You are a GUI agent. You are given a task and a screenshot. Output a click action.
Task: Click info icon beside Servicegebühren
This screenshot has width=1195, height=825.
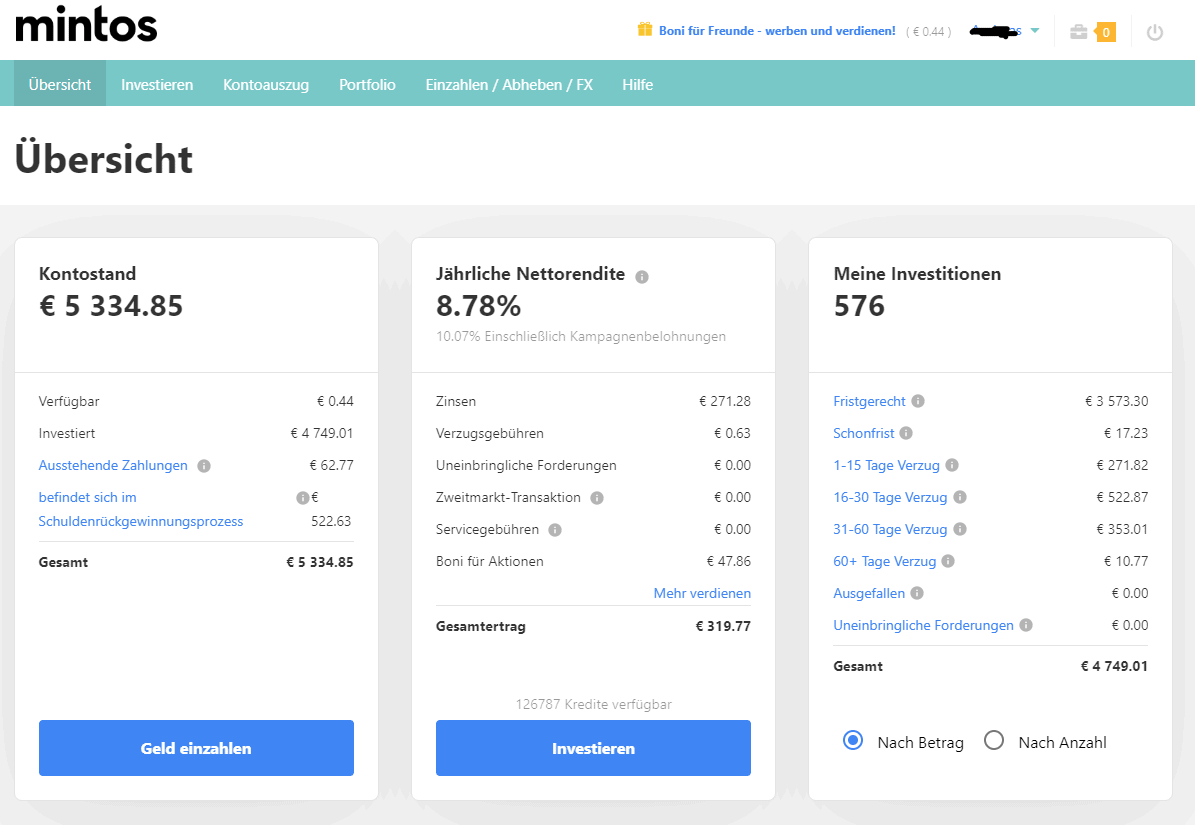pyautogui.click(x=555, y=530)
